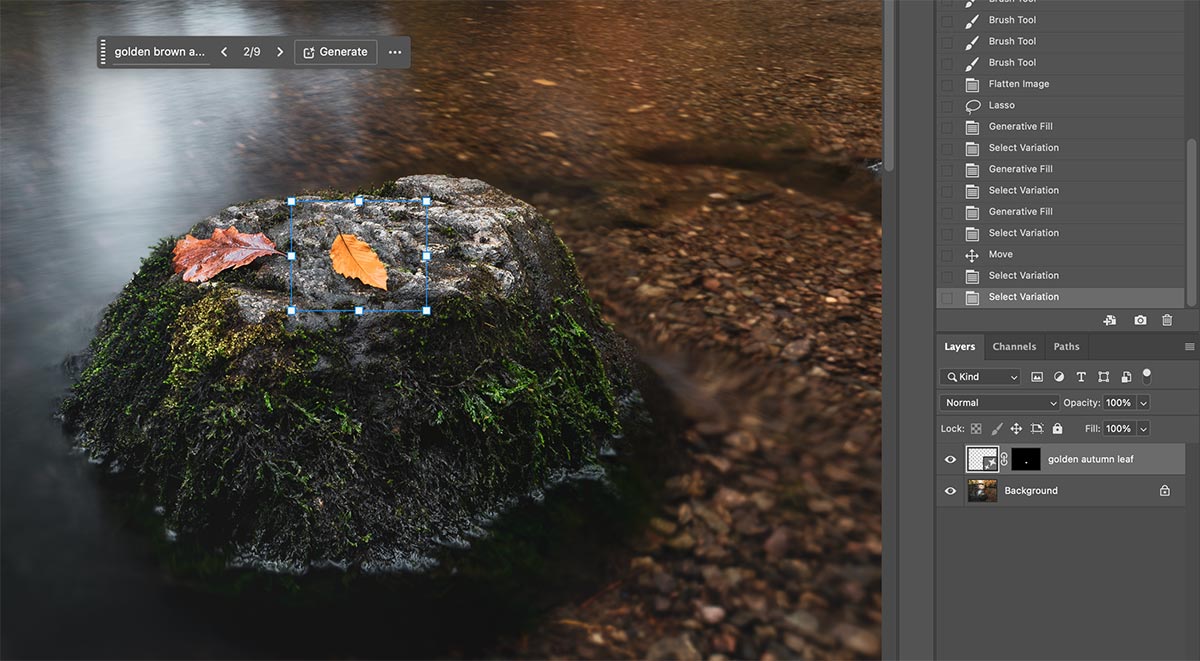This screenshot has width=1200, height=661.
Task: Toggle visibility of the Background layer
Action: (x=951, y=491)
